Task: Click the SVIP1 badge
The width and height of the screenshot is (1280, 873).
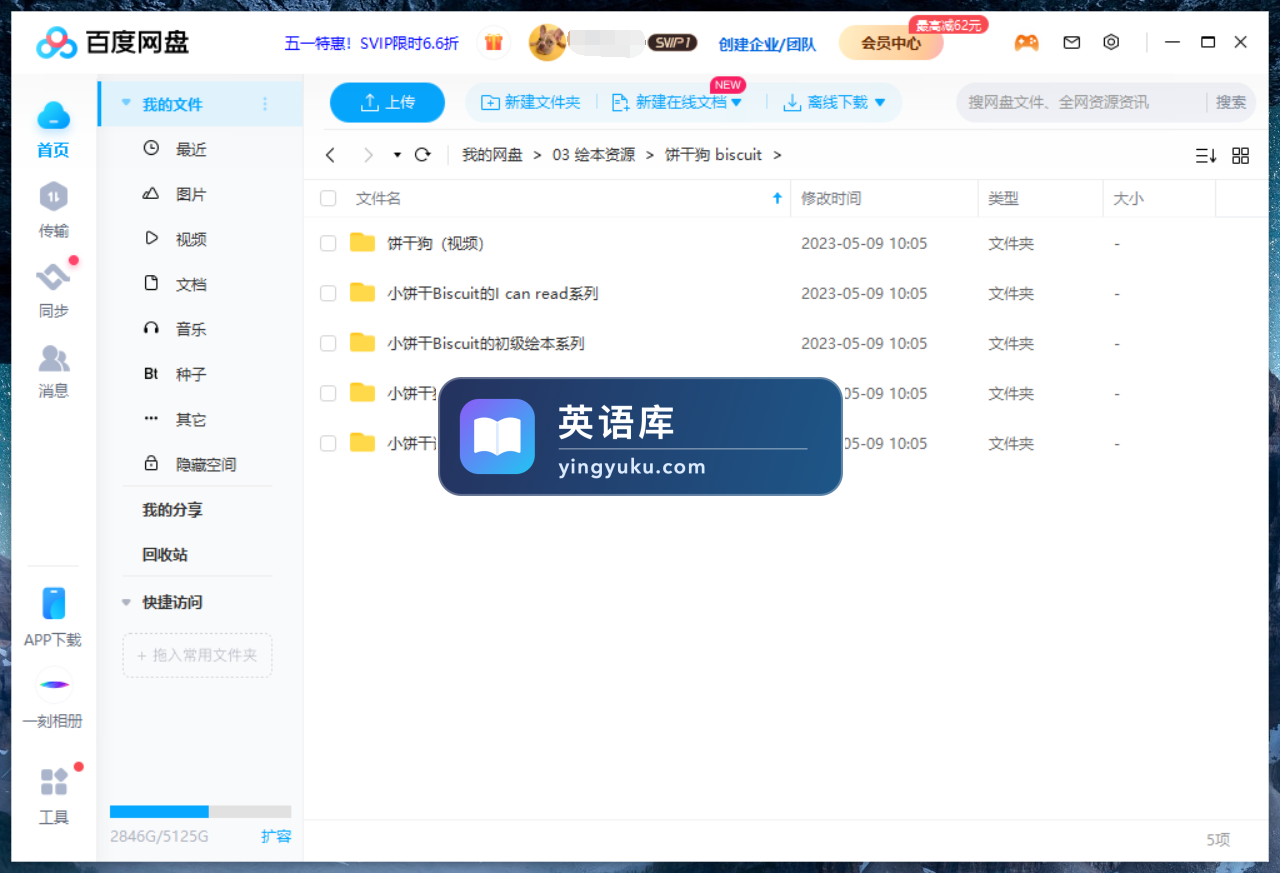Action: point(672,43)
